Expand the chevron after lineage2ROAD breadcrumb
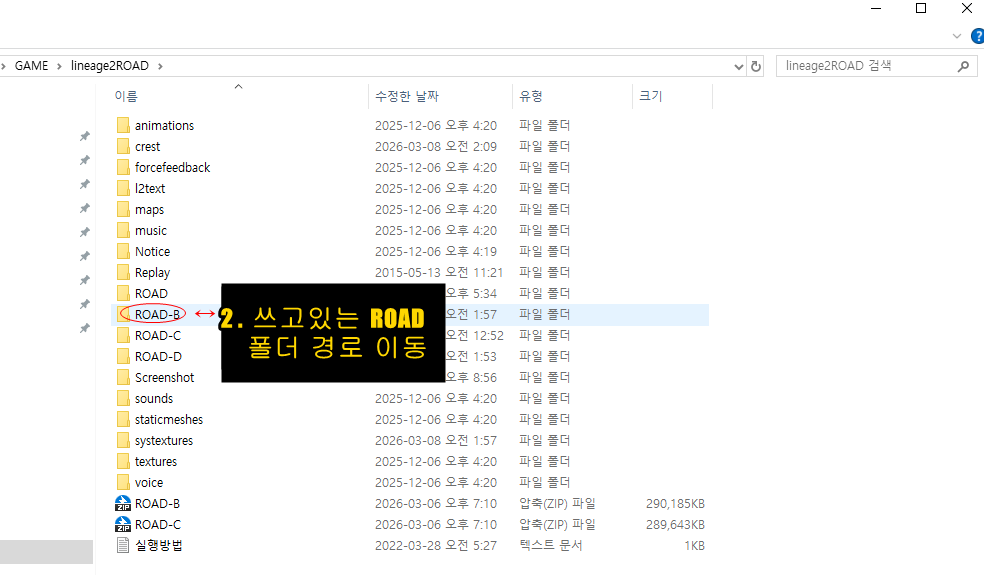Image resolution: width=984 pixels, height=575 pixels. (160, 66)
